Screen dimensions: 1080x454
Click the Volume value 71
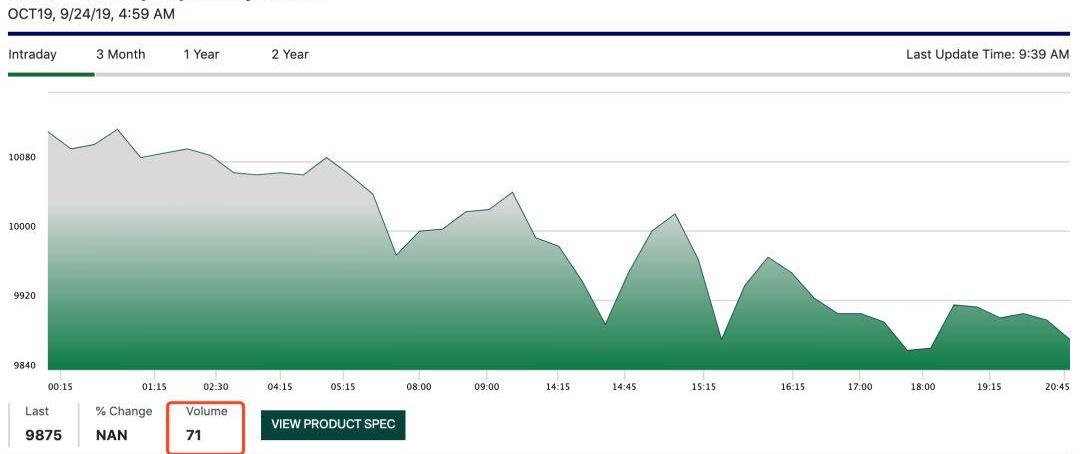point(194,435)
